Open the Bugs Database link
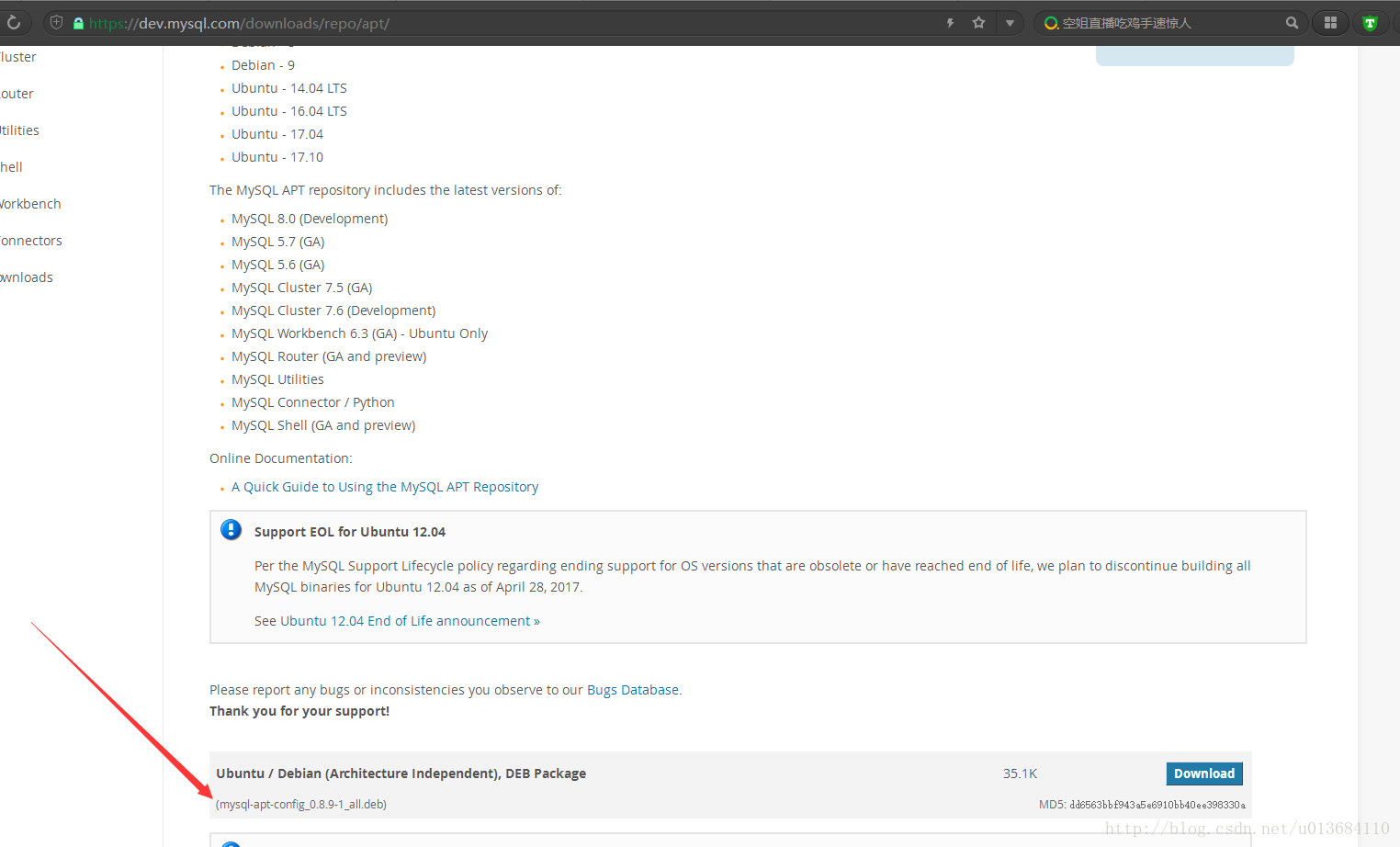 pyautogui.click(x=633, y=690)
